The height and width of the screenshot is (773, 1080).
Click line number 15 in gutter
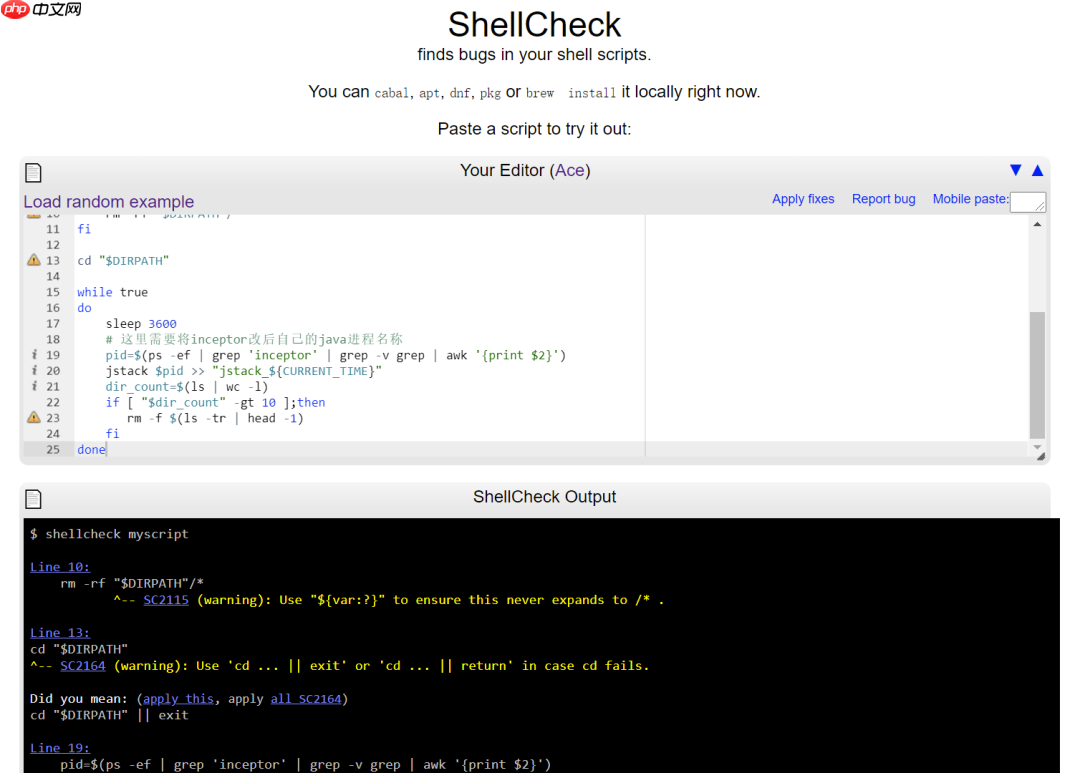tap(53, 292)
